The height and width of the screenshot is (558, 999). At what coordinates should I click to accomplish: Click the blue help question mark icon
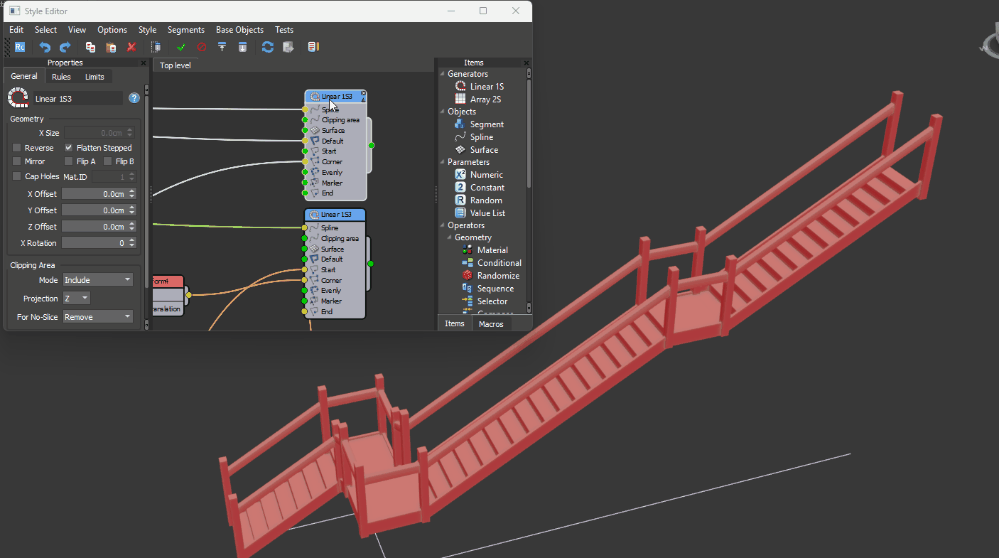134,98
